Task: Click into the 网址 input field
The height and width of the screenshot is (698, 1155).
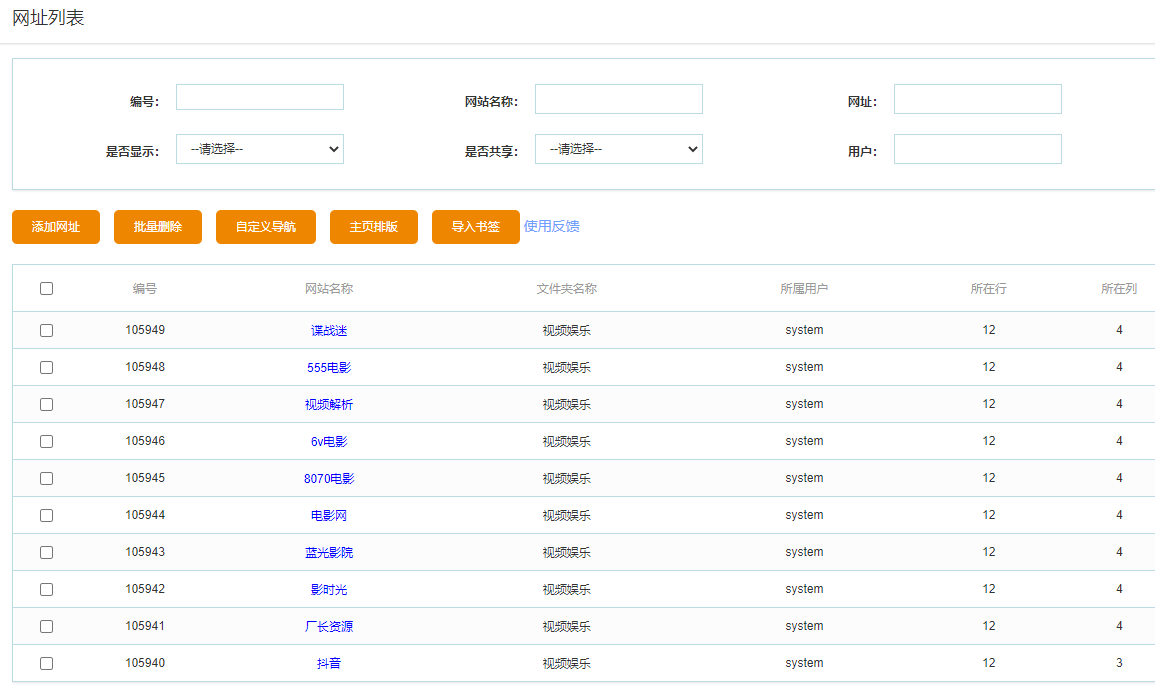Action: (x=977, y=99)
